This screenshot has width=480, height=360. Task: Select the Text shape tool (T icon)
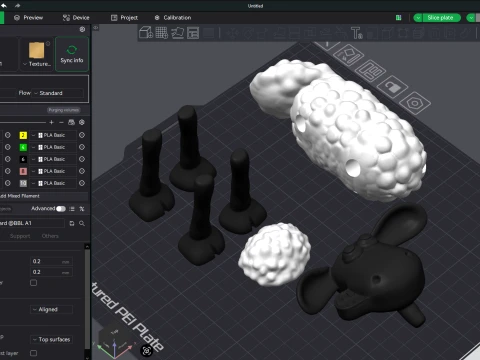pyautogui.click(x=357, y=33)
